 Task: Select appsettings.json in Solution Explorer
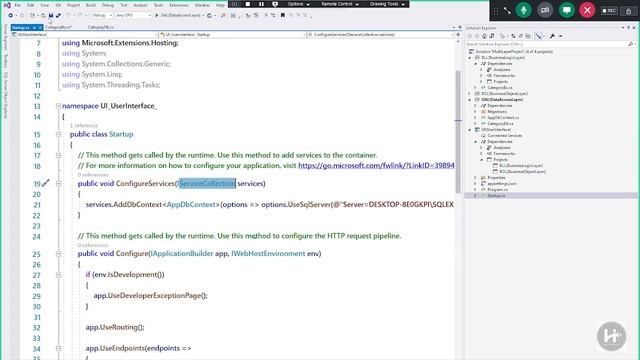coord(502,184)
